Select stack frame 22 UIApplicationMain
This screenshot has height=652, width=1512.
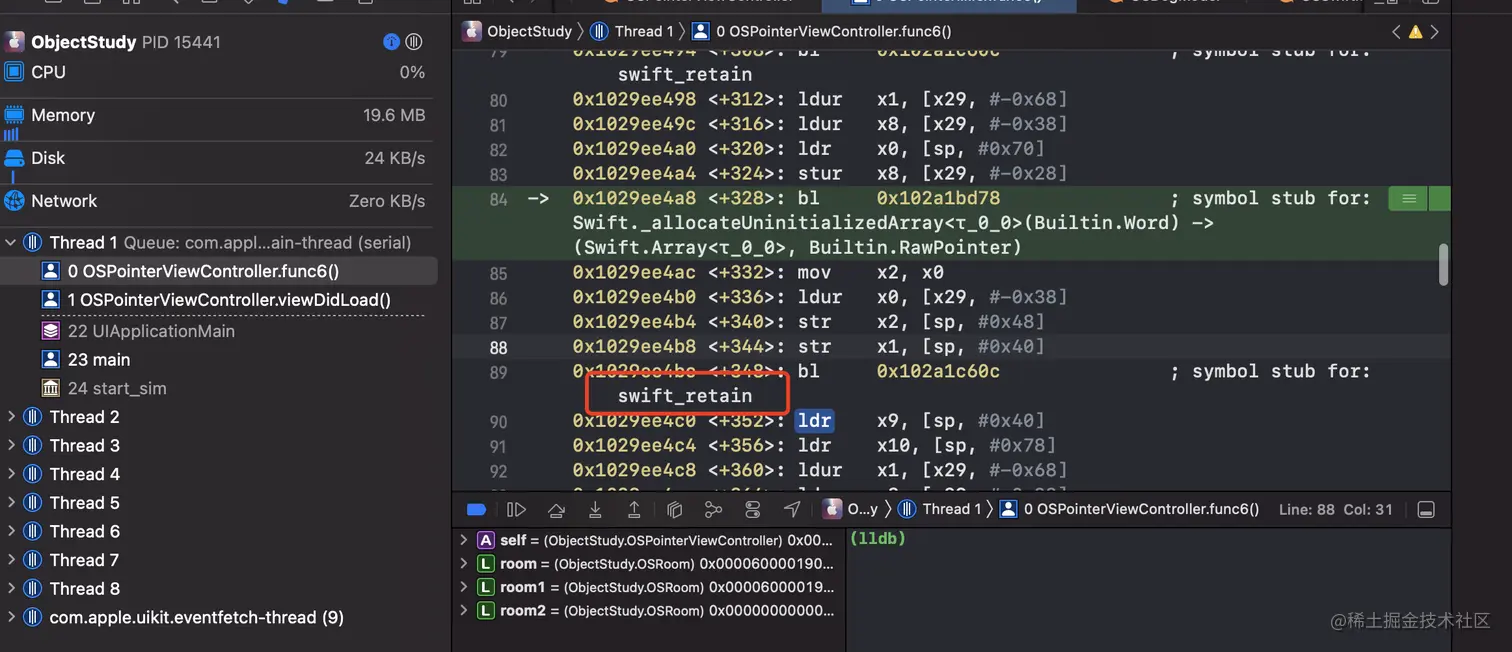pyautogui.click(x=219, y=331)
